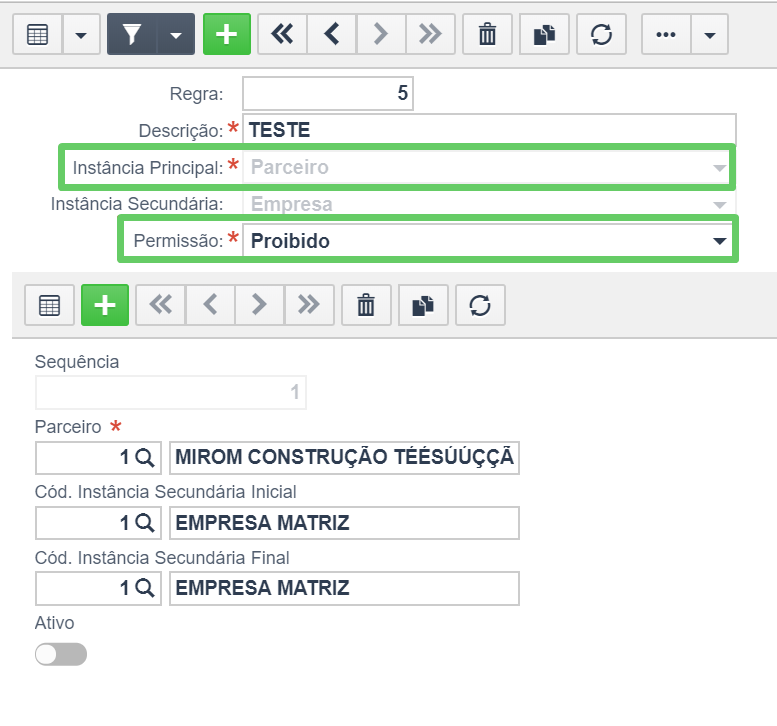Image resolution: width=777 pixels, height=726 pixels.
Task: Add new rule with top plus button
Action: click(227, 34)
